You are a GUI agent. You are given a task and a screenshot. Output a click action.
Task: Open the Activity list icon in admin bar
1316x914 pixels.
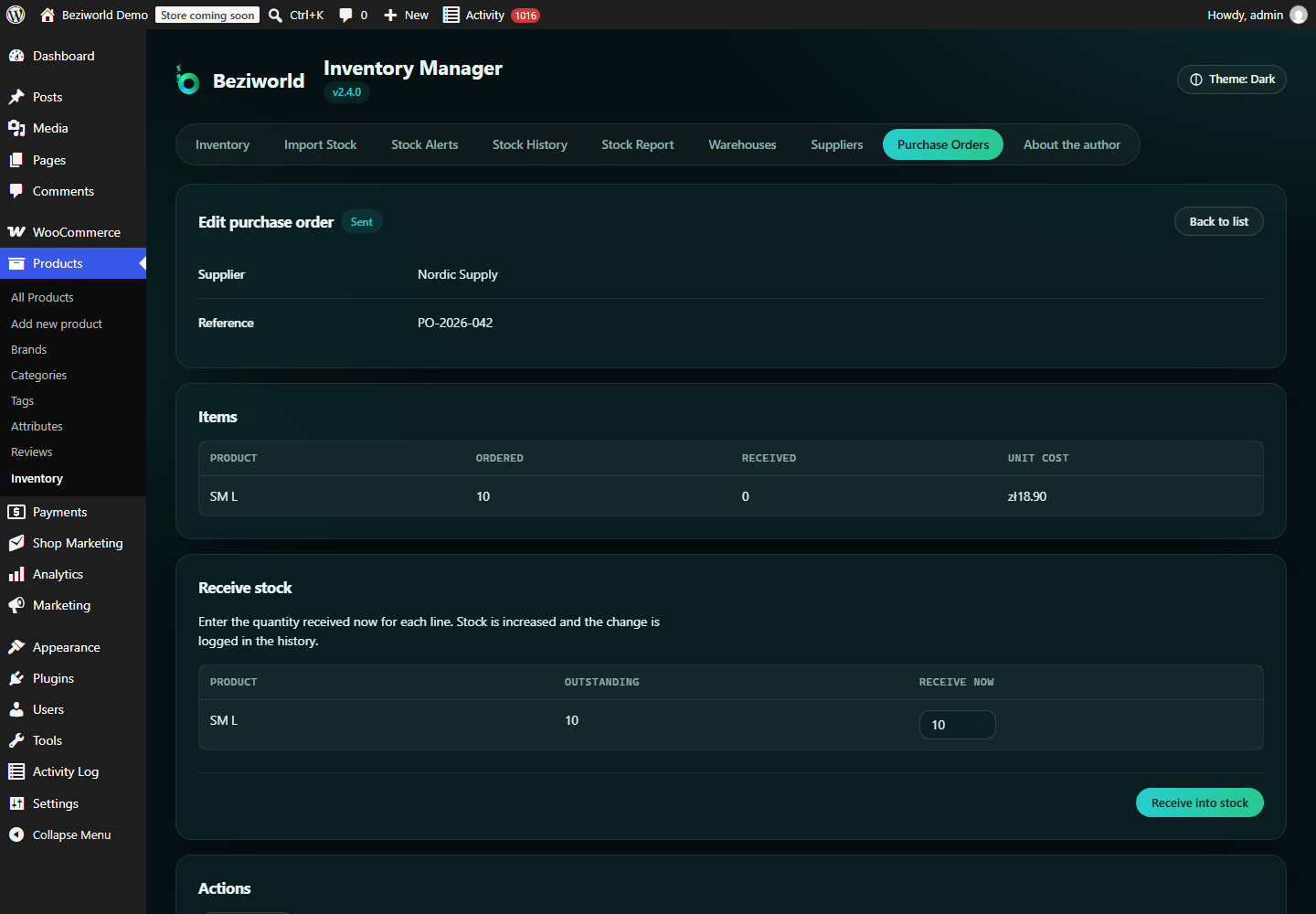[451, 15]
